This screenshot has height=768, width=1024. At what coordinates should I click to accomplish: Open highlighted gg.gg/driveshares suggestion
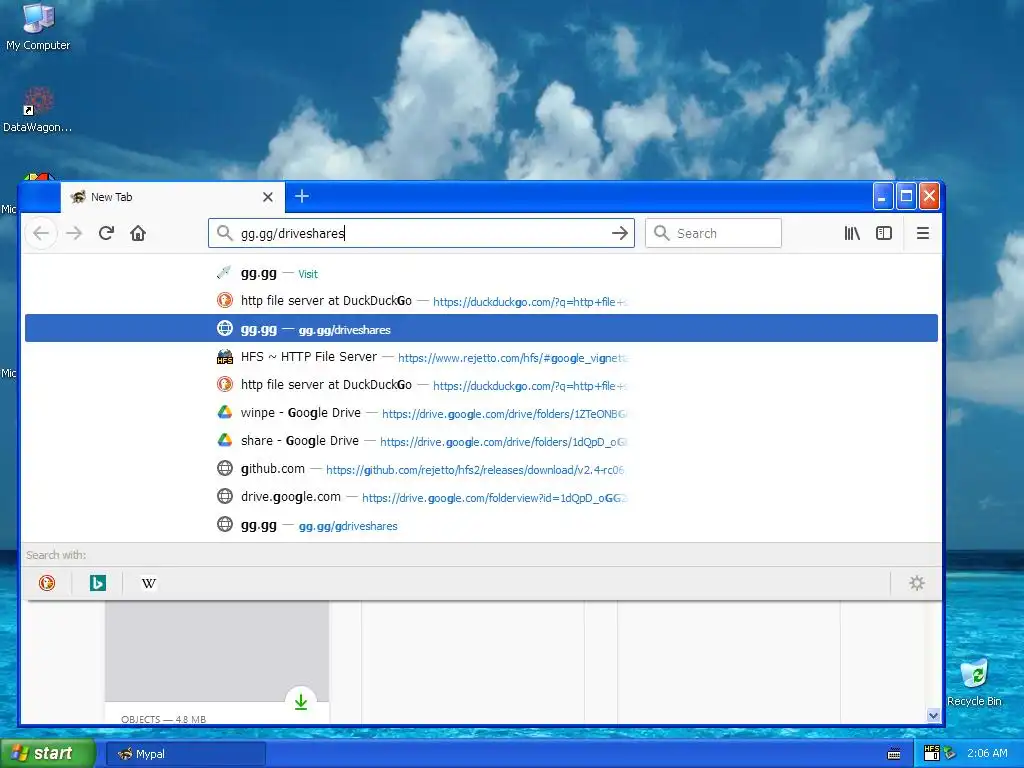pyautogui.click(x=481, y=328)
